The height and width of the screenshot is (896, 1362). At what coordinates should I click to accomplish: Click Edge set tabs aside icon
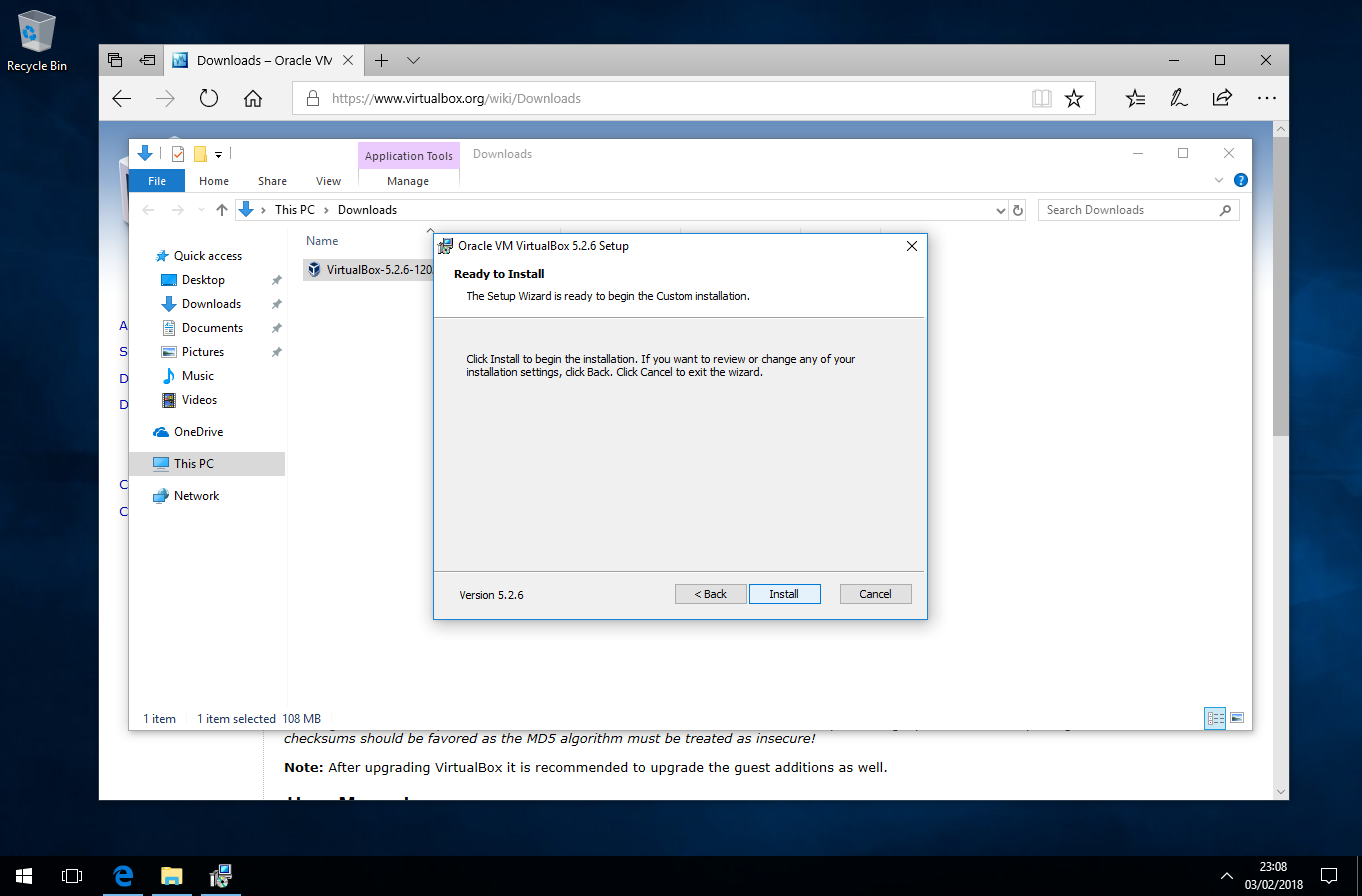click(x=147, y=60)
